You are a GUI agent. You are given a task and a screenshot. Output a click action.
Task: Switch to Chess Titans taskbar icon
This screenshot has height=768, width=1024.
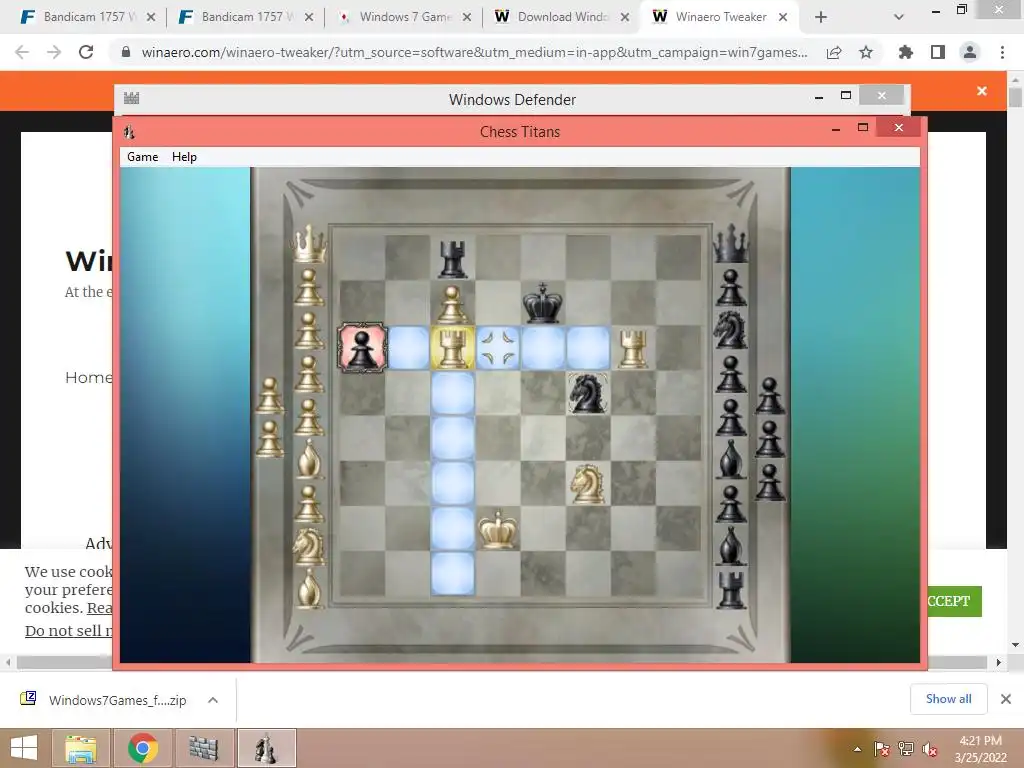click(266, 748)
